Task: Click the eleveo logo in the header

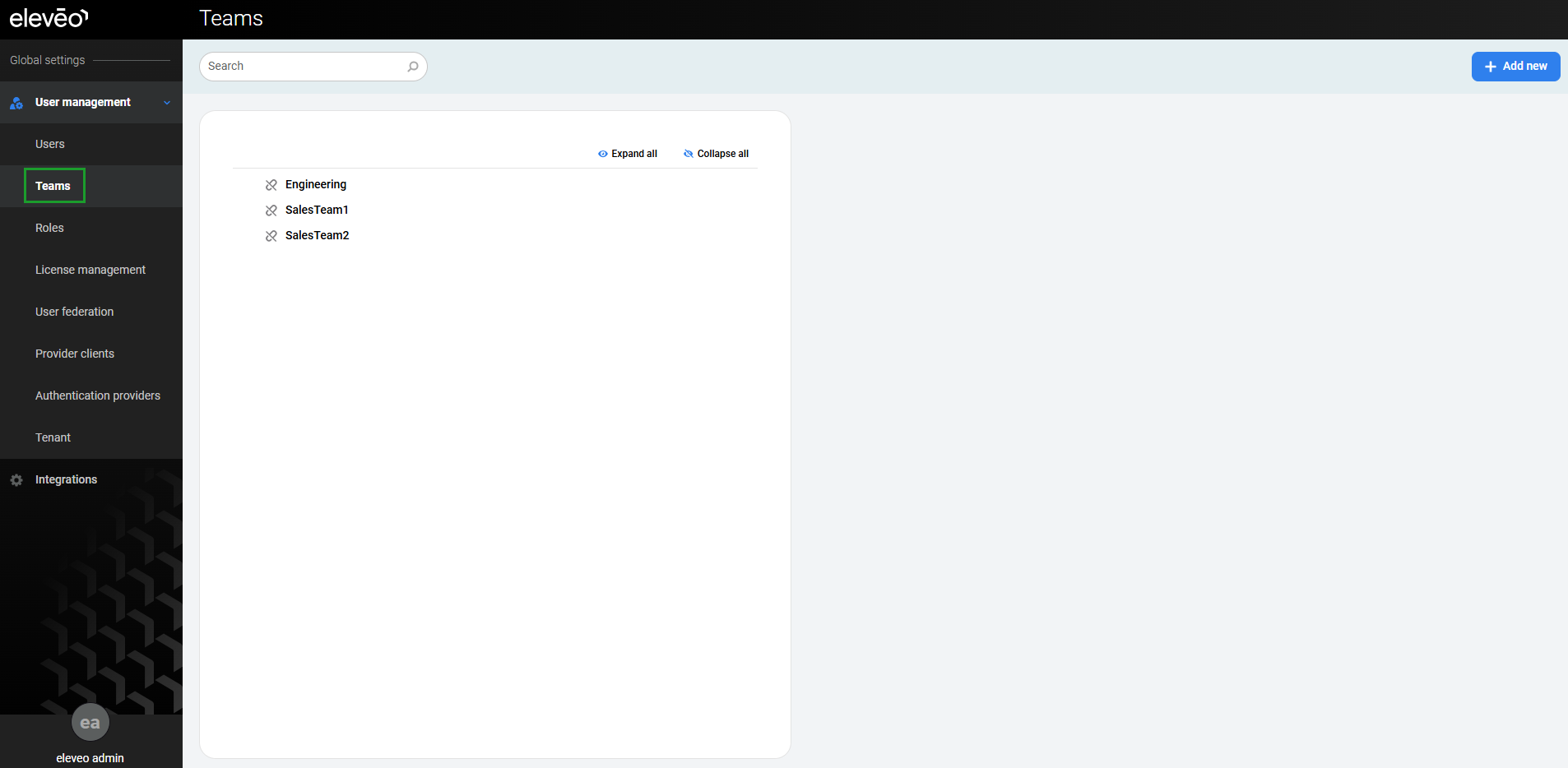Action: [49, 18]
